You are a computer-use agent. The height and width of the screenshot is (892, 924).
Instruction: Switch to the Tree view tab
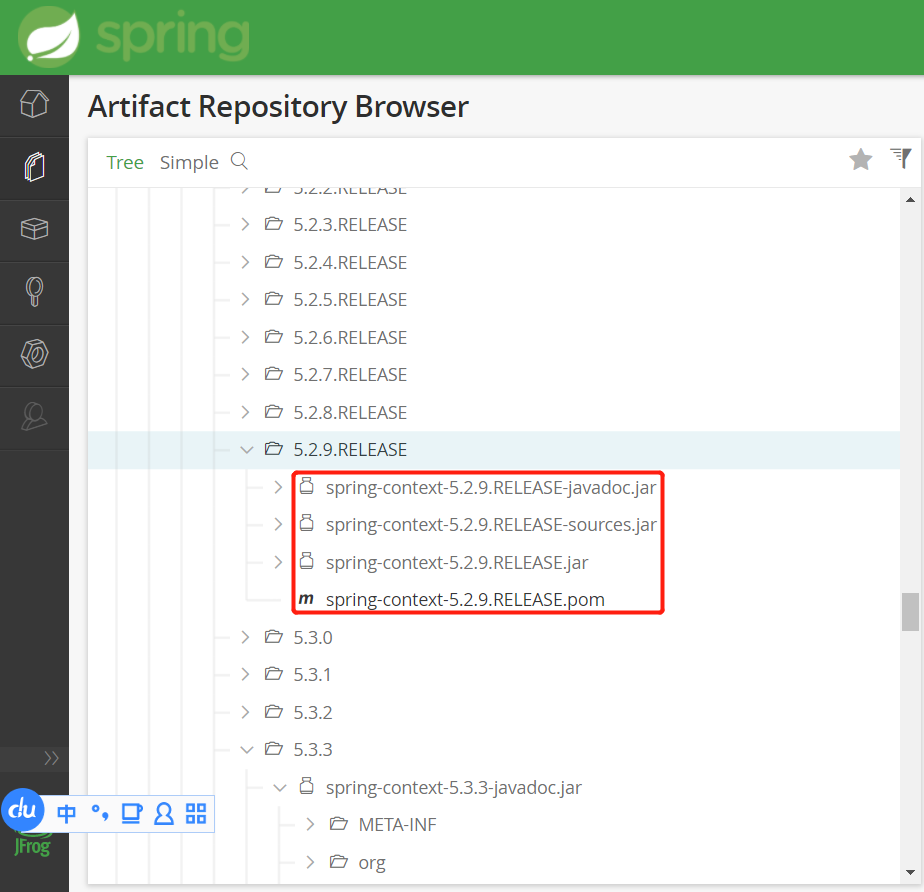[x=125, y=162]
